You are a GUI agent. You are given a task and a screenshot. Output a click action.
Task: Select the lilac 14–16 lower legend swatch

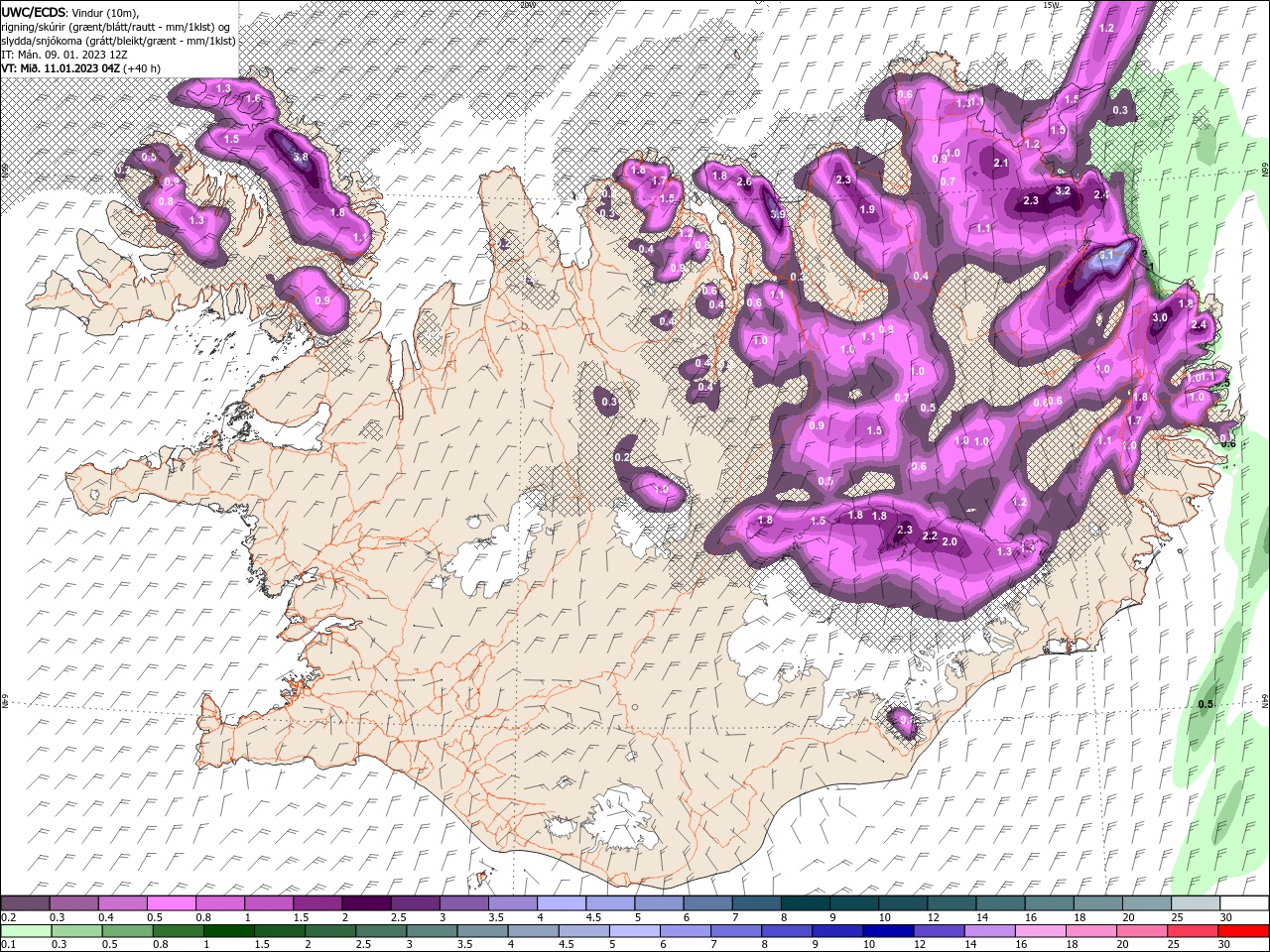click(x=989, y=931)
